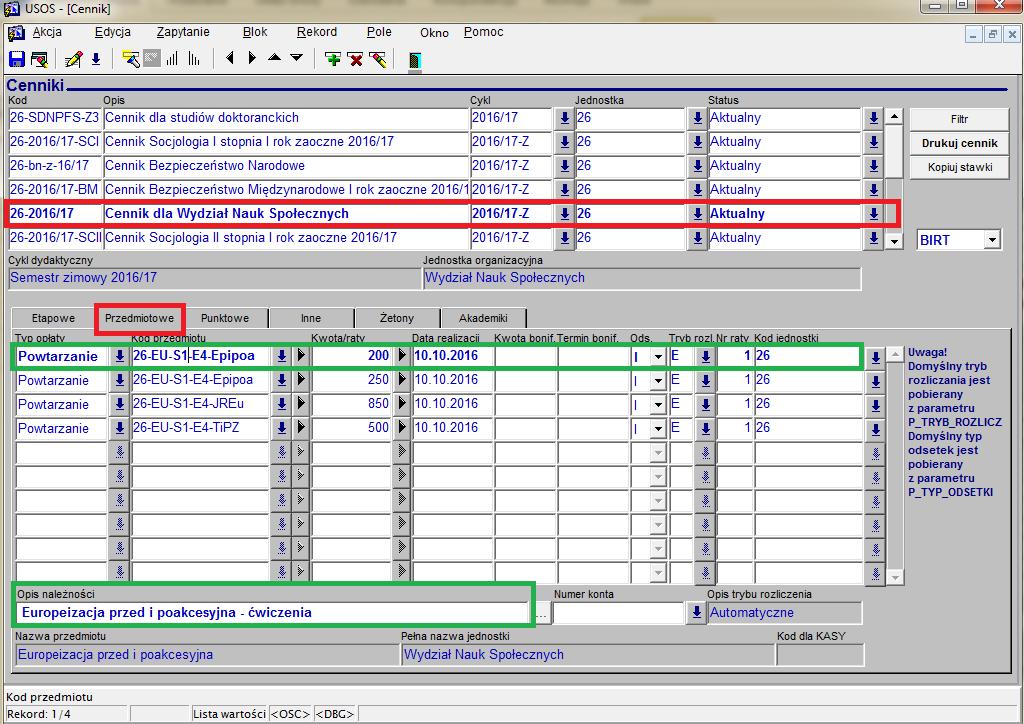Open Jednostka list for Cennik Bezpieczeństwo Narodowe row

[x=697, y=166]
